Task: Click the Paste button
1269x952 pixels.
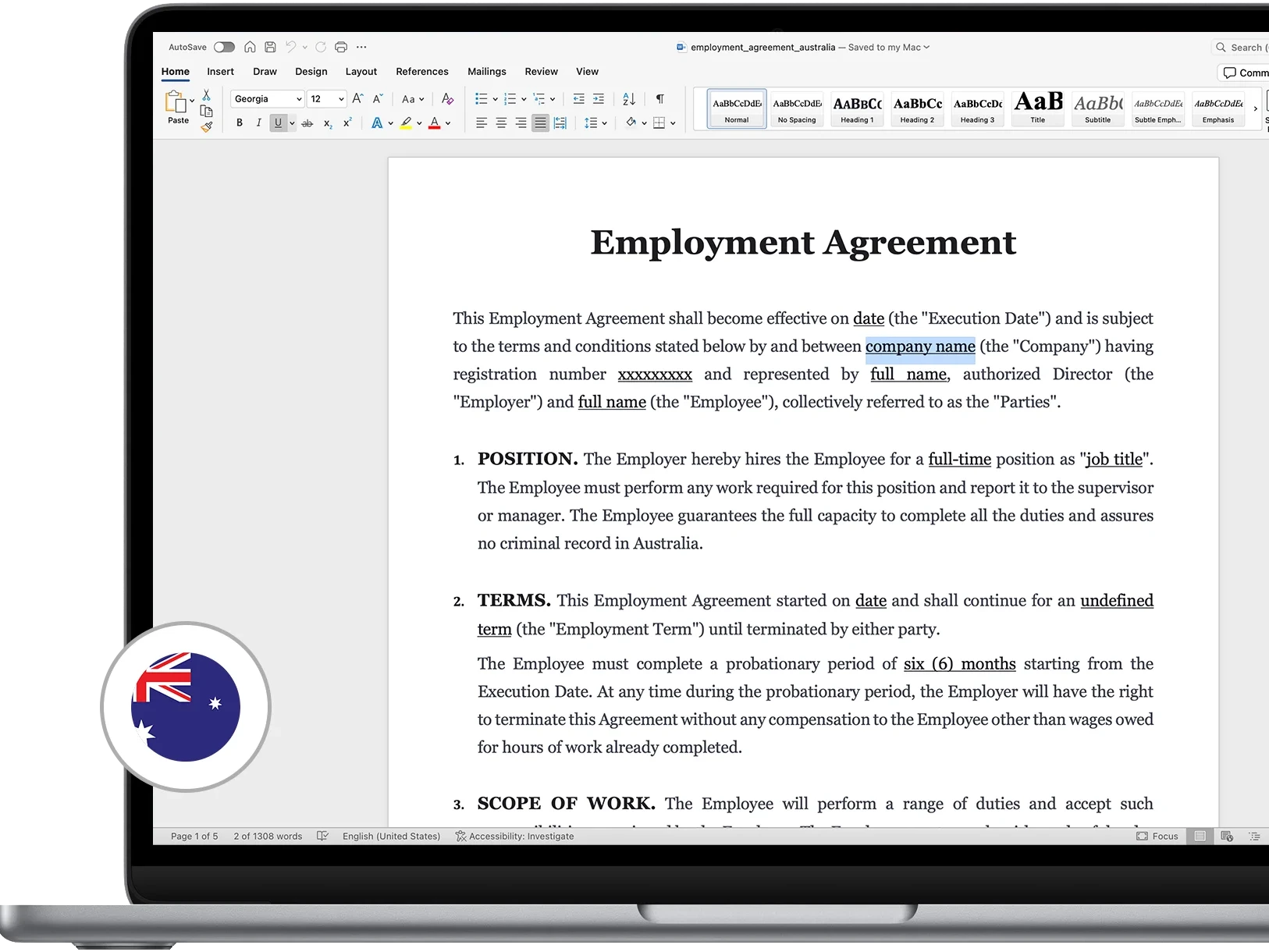Action: point(177,107)
